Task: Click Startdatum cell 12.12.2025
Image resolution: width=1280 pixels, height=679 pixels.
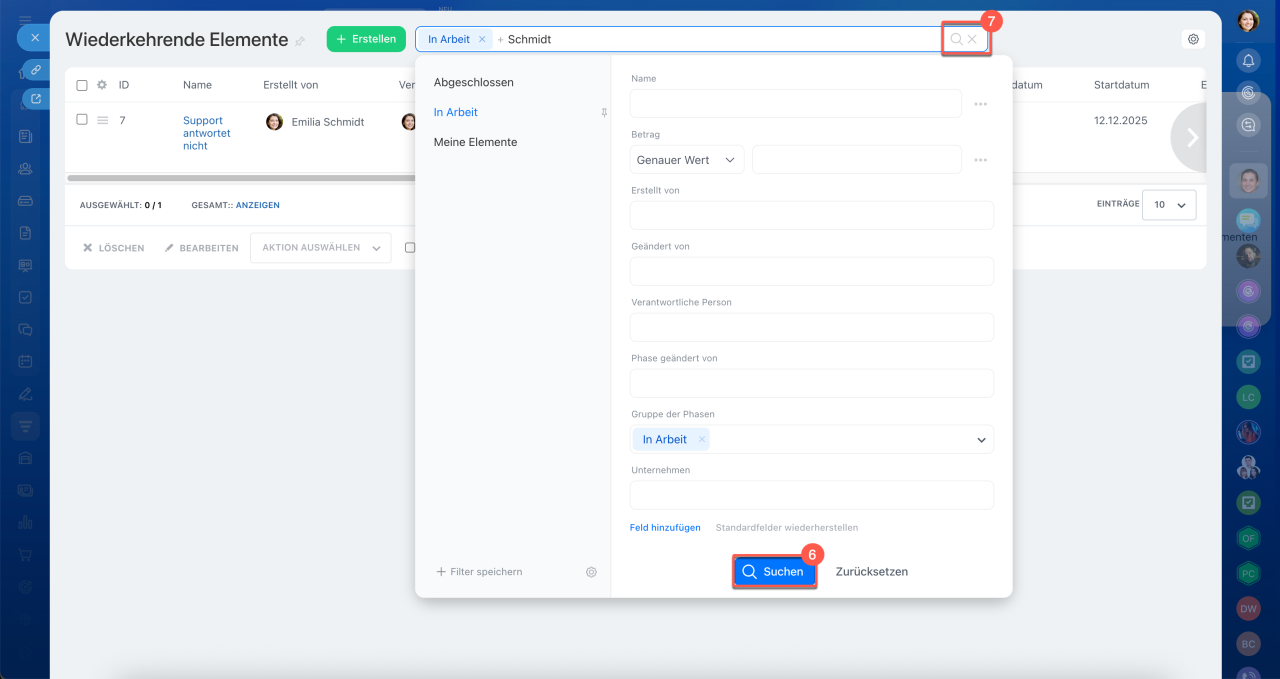Action: pos(1121,120)
